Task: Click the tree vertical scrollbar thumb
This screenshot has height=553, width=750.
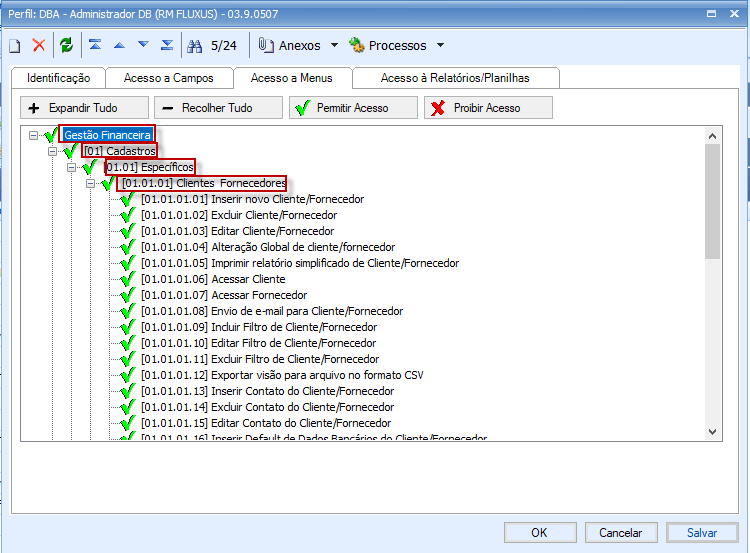Action: (712, 201)
